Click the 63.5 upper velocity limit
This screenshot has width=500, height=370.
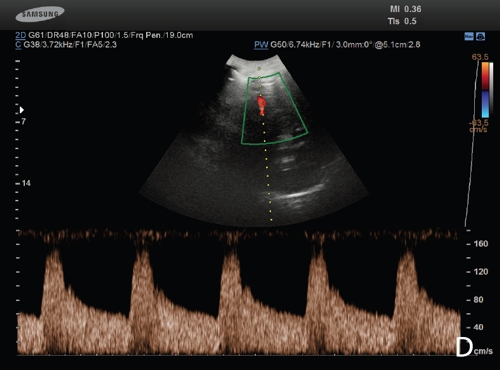[x=480, y=57]
